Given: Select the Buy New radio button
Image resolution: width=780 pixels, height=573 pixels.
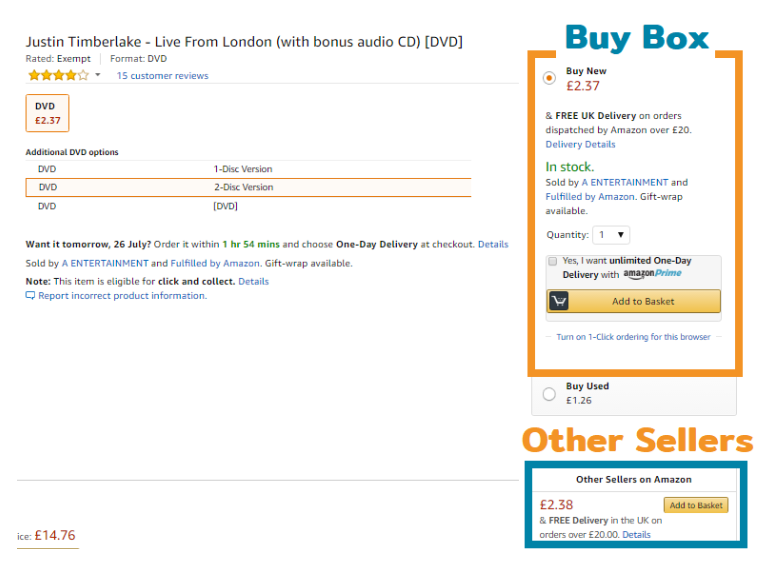Looking at the screenshot, I should [x=549, y=78].
